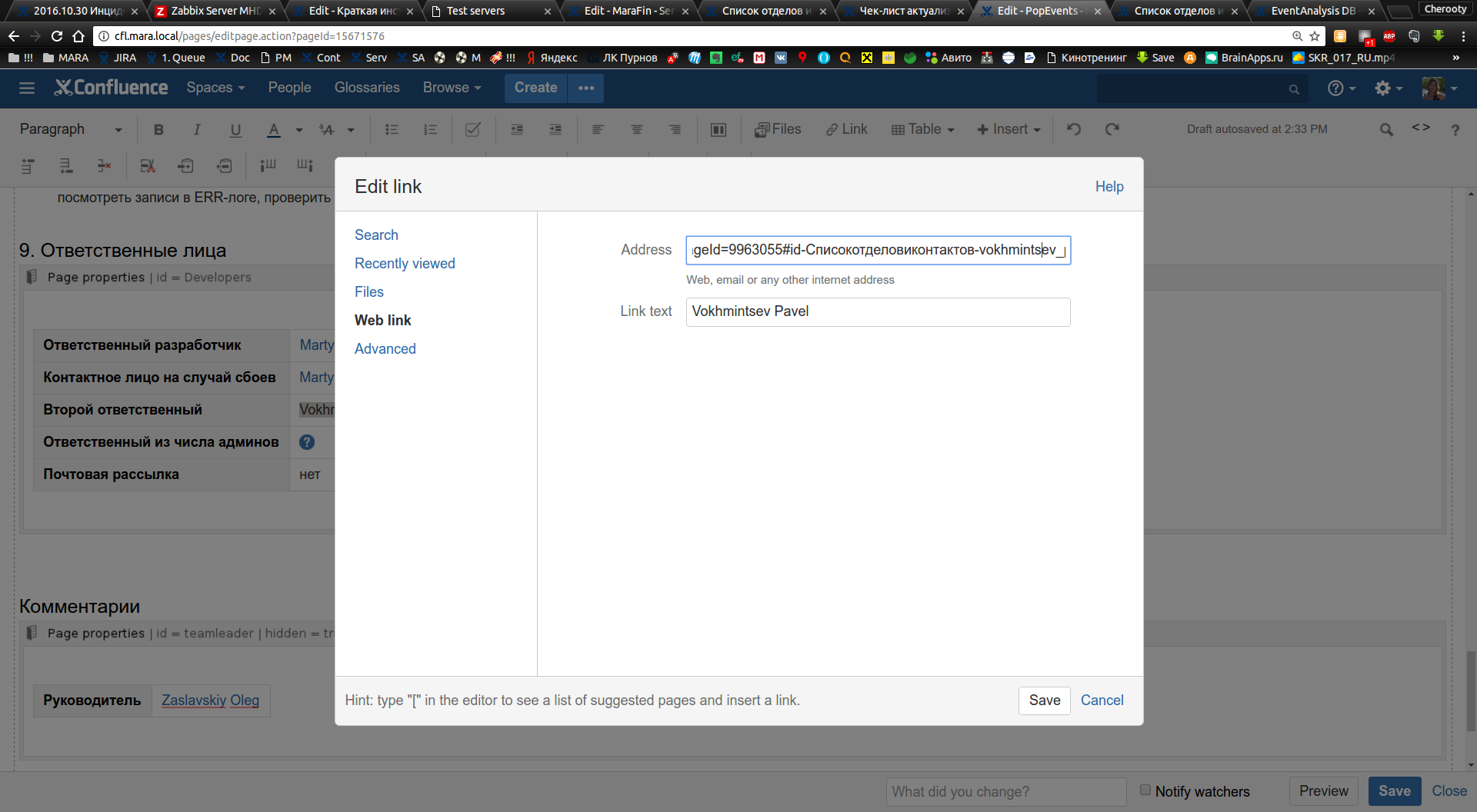Switch to Test servers browser tab
Viewport: 1477px width, 812px height.
click(492, 11)
